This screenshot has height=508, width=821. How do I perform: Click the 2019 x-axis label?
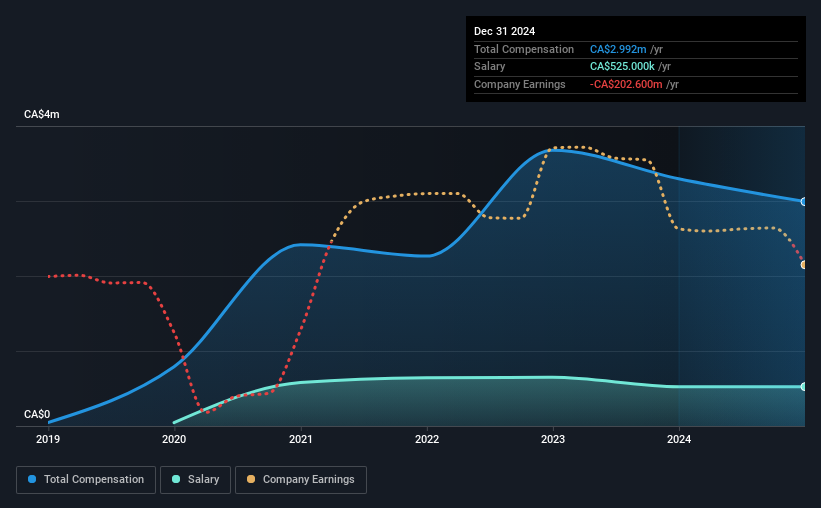point(48,439)
